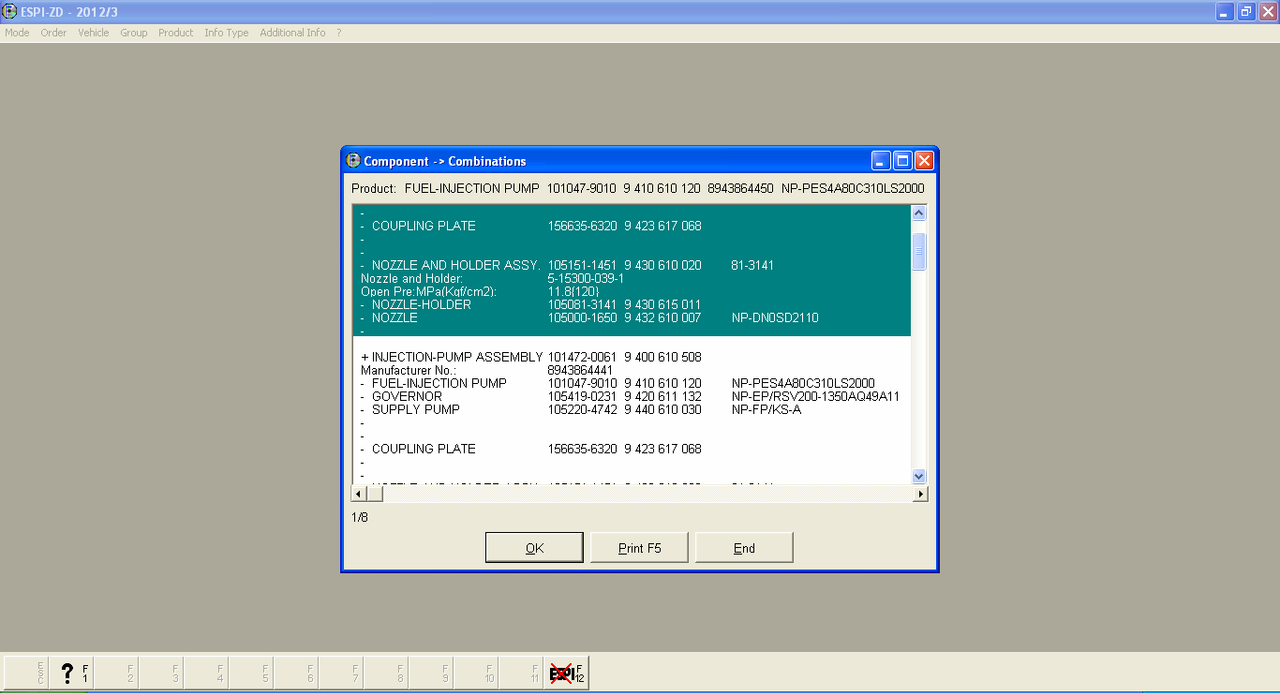The width and height of the screenshot is (1280, 693).
Task: Click the list's scroll down arrow
Action: pos(919,477)
